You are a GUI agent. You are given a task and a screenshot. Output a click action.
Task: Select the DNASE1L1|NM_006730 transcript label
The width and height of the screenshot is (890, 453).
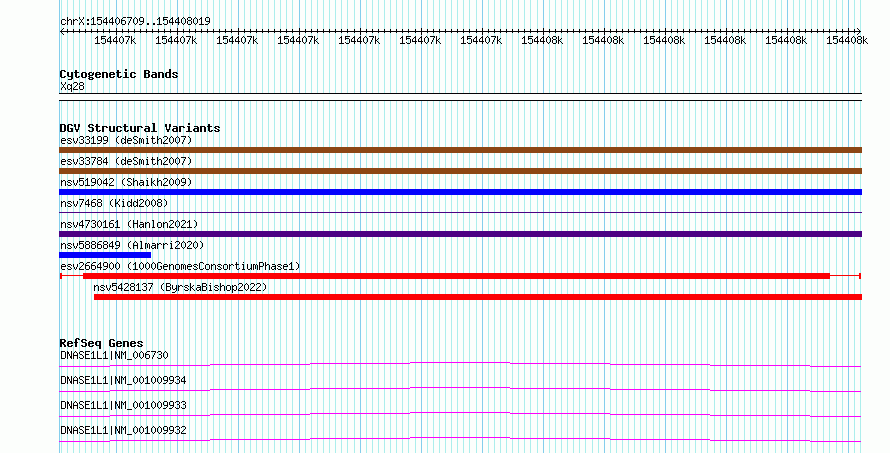pos(114,355)
